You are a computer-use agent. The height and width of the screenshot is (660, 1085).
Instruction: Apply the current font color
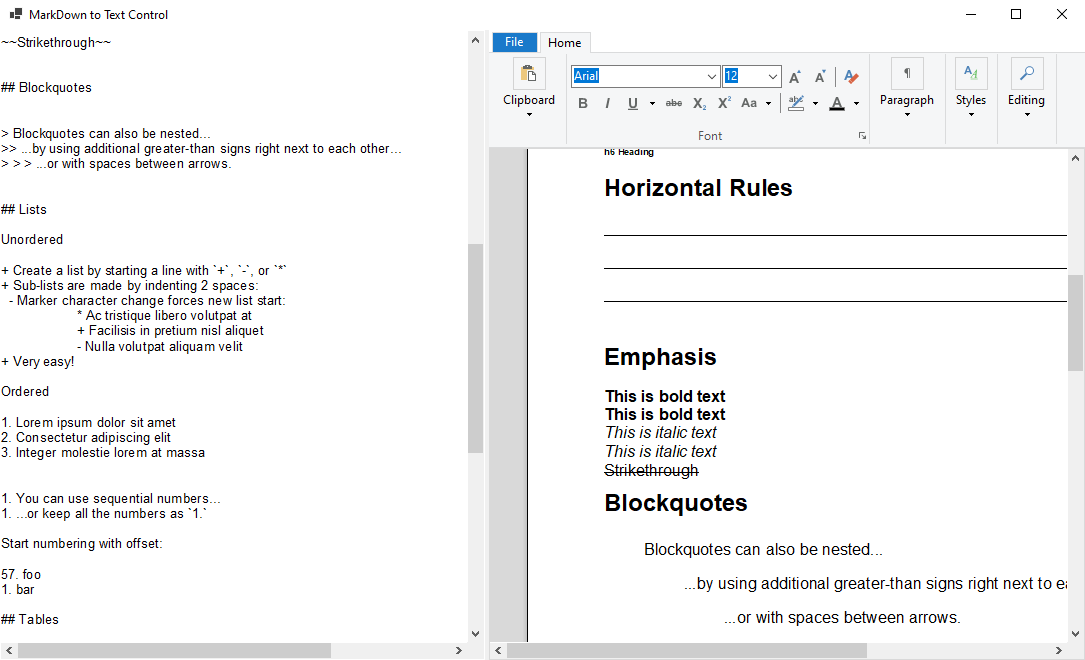tap(837, 102)
